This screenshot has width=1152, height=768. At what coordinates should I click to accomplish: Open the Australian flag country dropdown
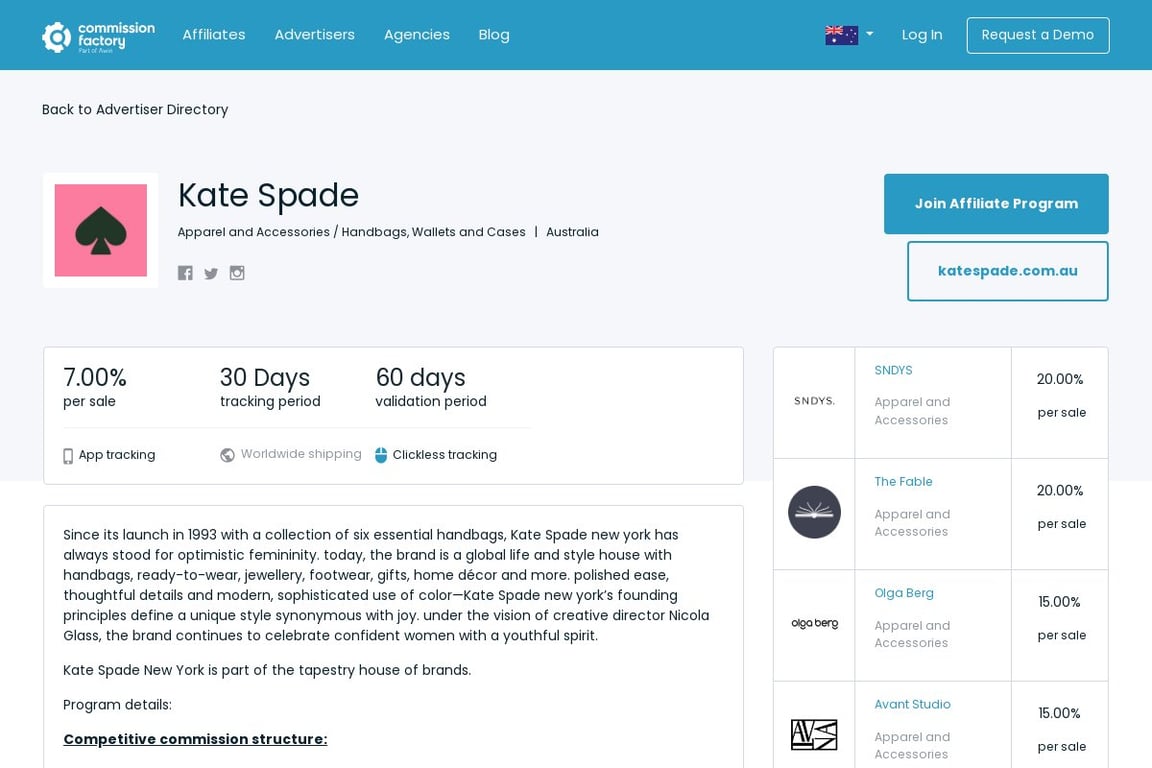[x=849, y=35]
